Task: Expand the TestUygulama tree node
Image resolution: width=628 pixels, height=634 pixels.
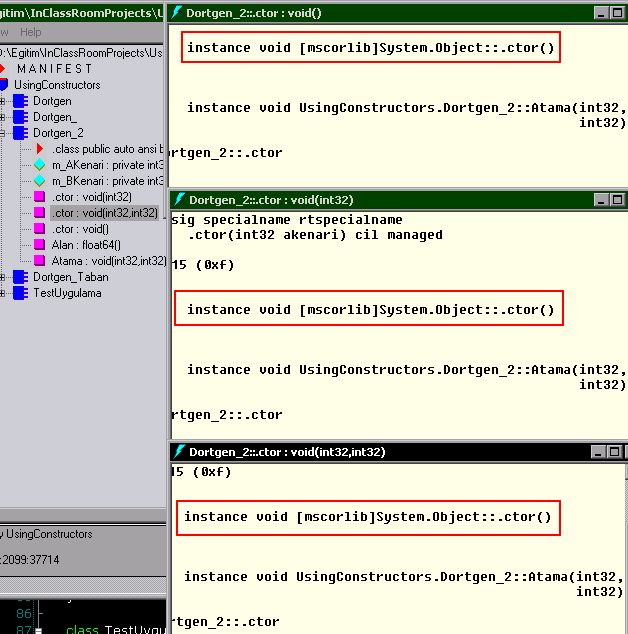Action: click(4, 293)
